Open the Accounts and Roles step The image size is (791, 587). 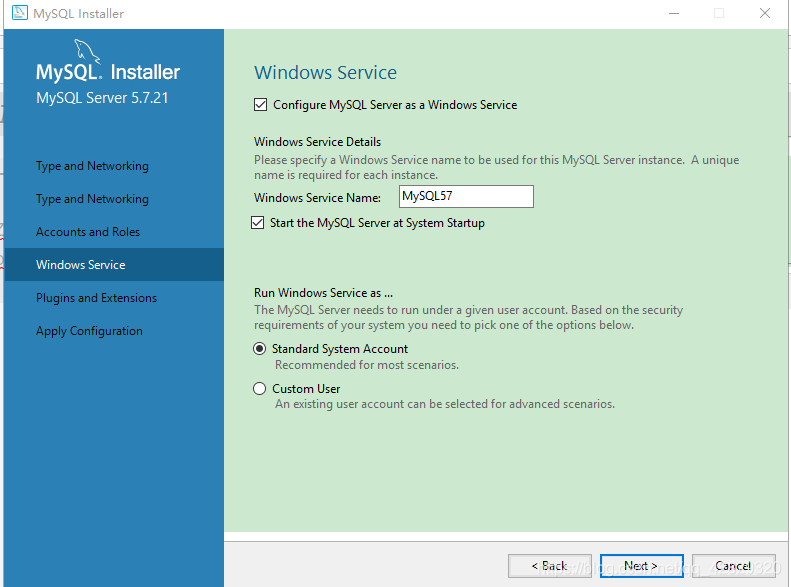click(88, 232)
